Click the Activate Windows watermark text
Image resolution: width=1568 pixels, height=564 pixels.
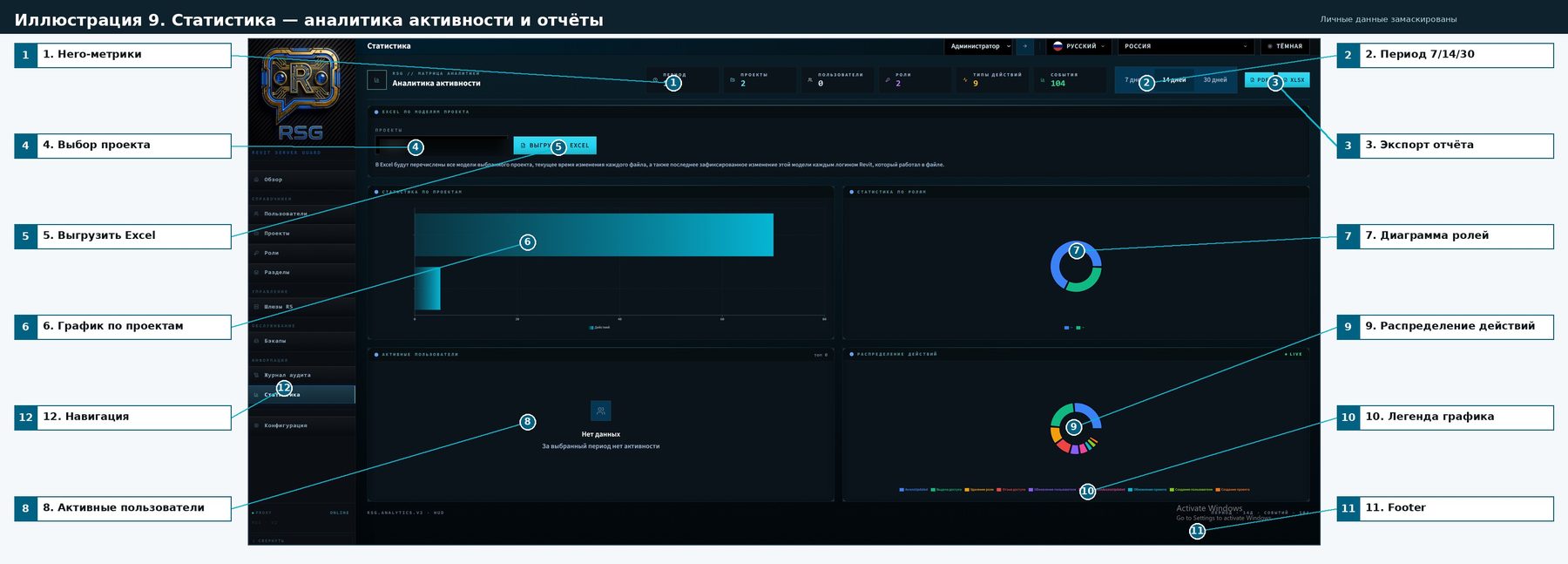[1209, 508]
